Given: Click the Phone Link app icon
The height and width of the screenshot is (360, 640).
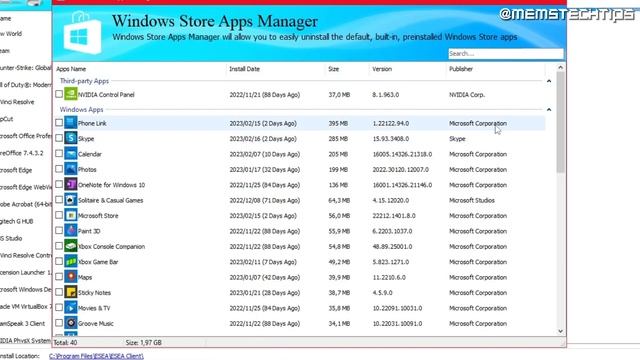Looking at the screenshot, I should tap(71, 123).
